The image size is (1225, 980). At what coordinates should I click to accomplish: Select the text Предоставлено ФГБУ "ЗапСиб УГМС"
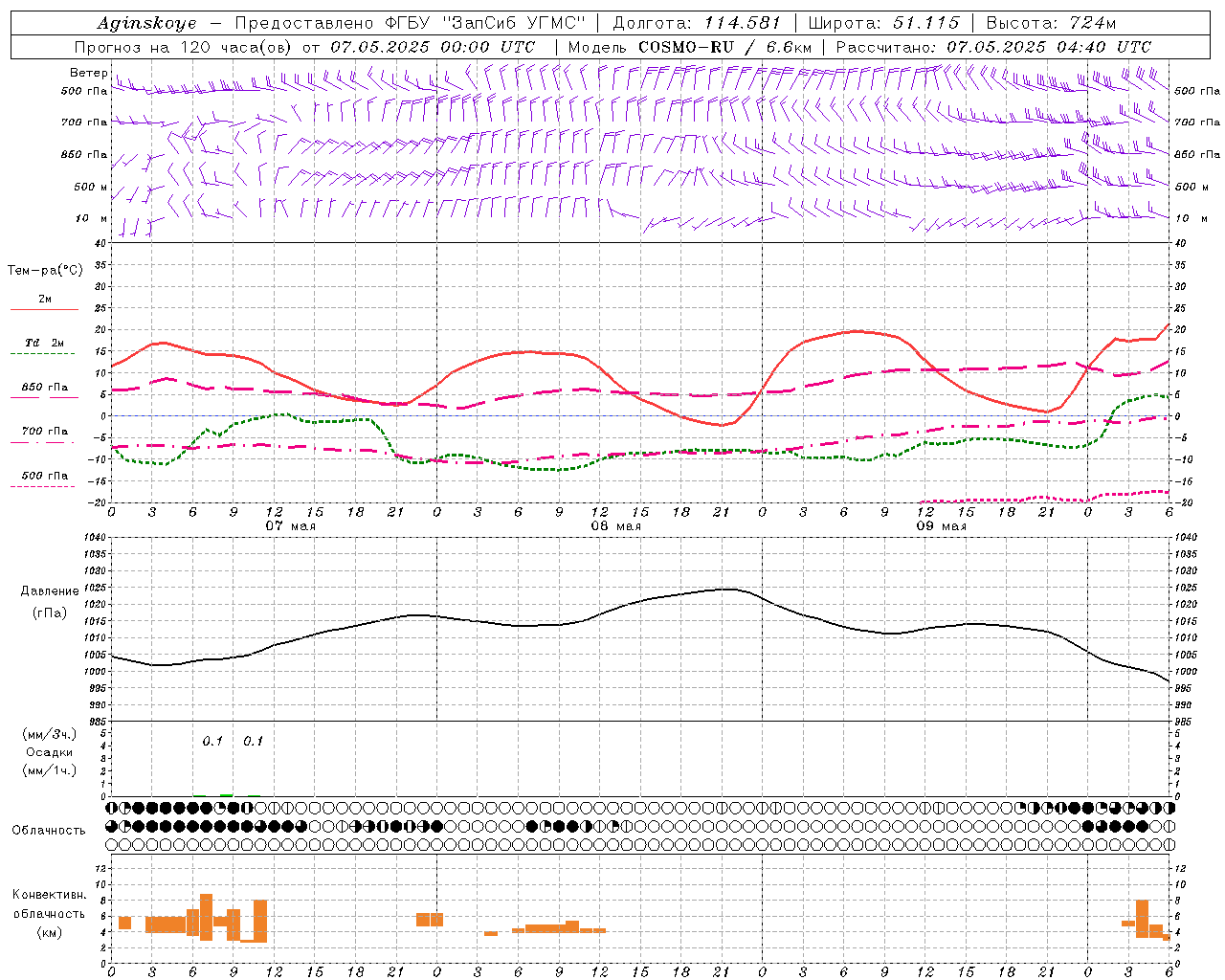tap(410, 23)
